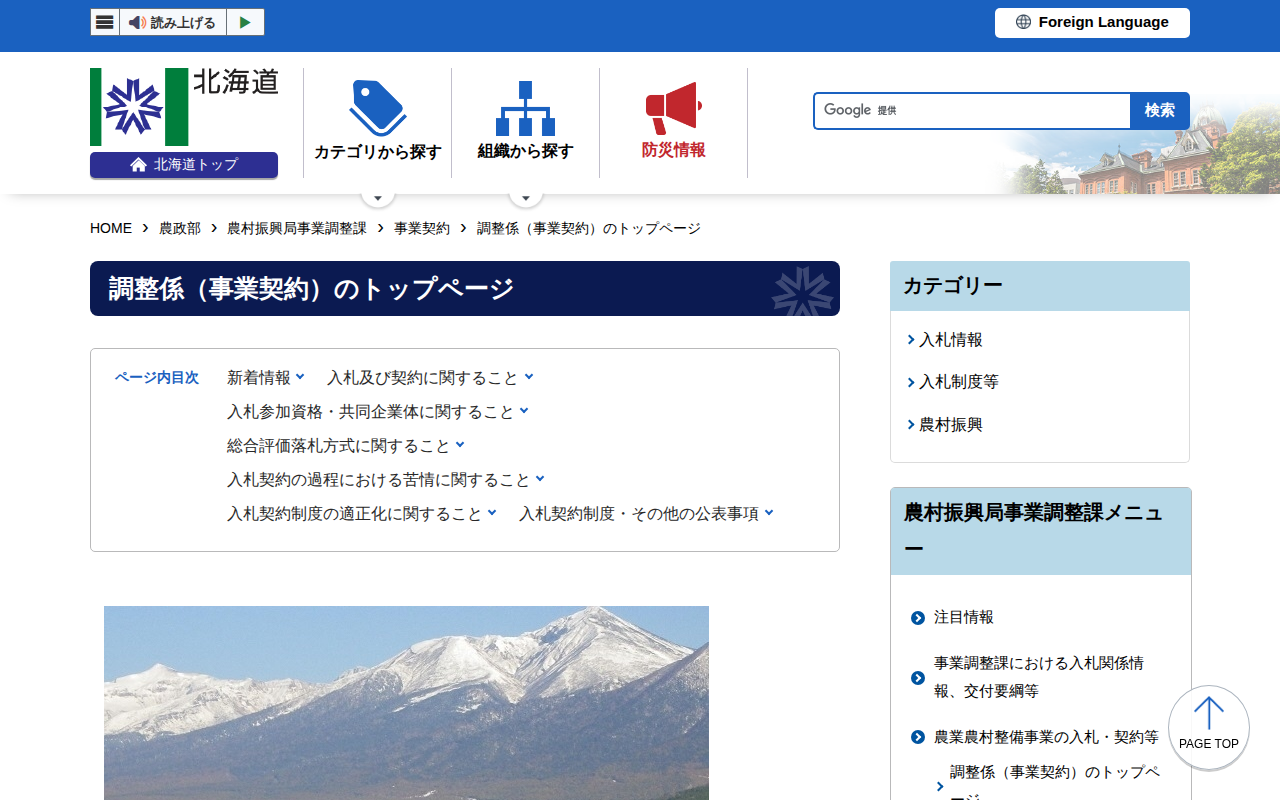
Task: Start read-aloud with green play button
Action: pyautogui.click(x=245, y=22)
